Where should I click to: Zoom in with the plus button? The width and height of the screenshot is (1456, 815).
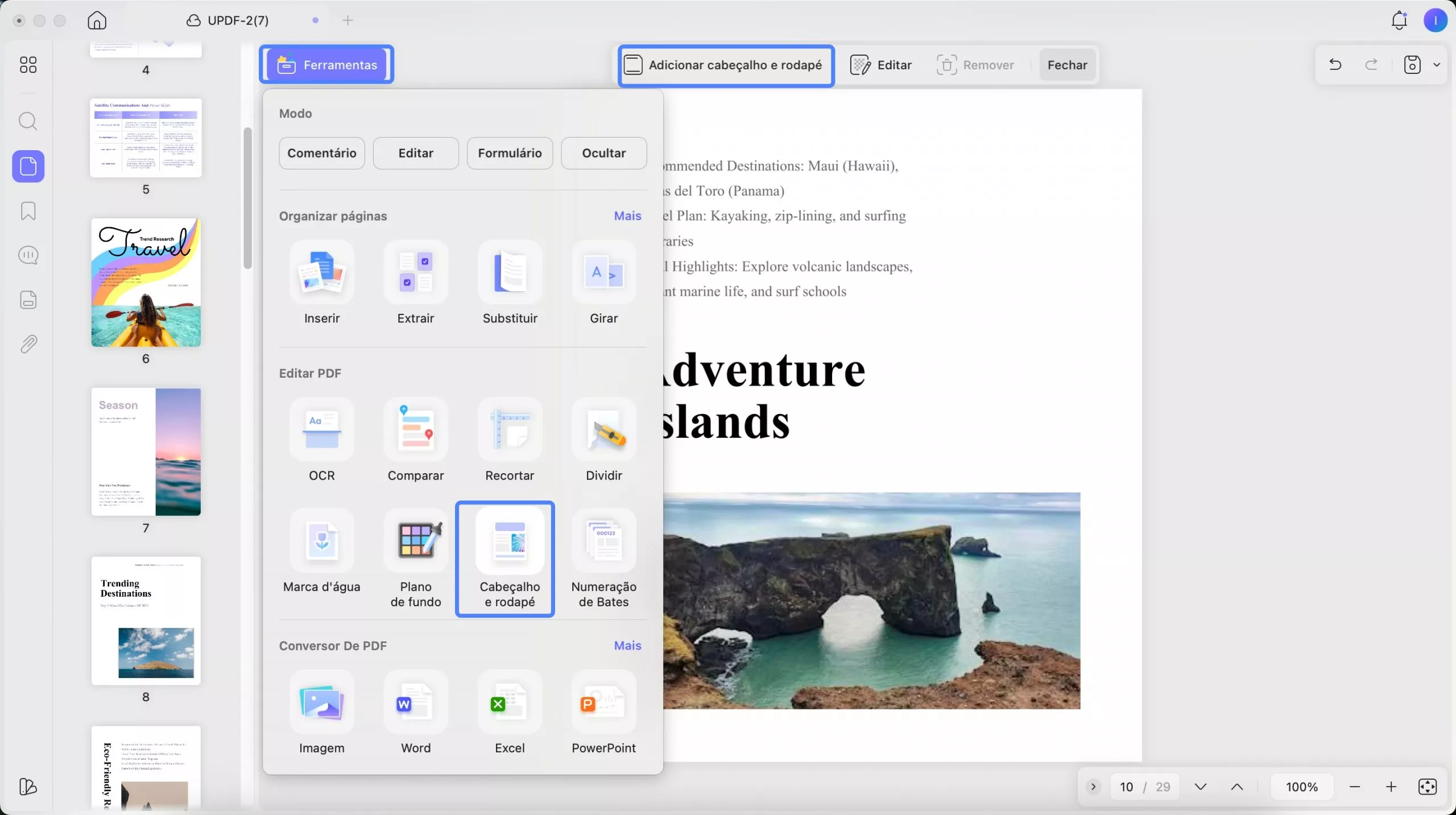pyautogui.click(x=1391, y=787)
